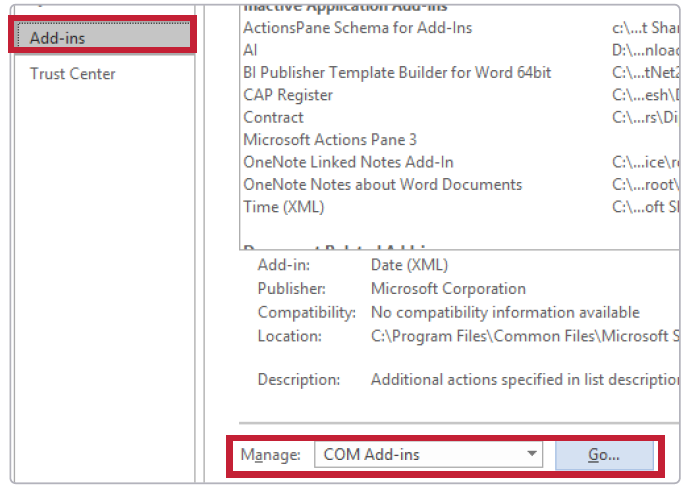This screenshot has height=487, width=686.
Task: Select the AI add-in row
Action: 250,50
